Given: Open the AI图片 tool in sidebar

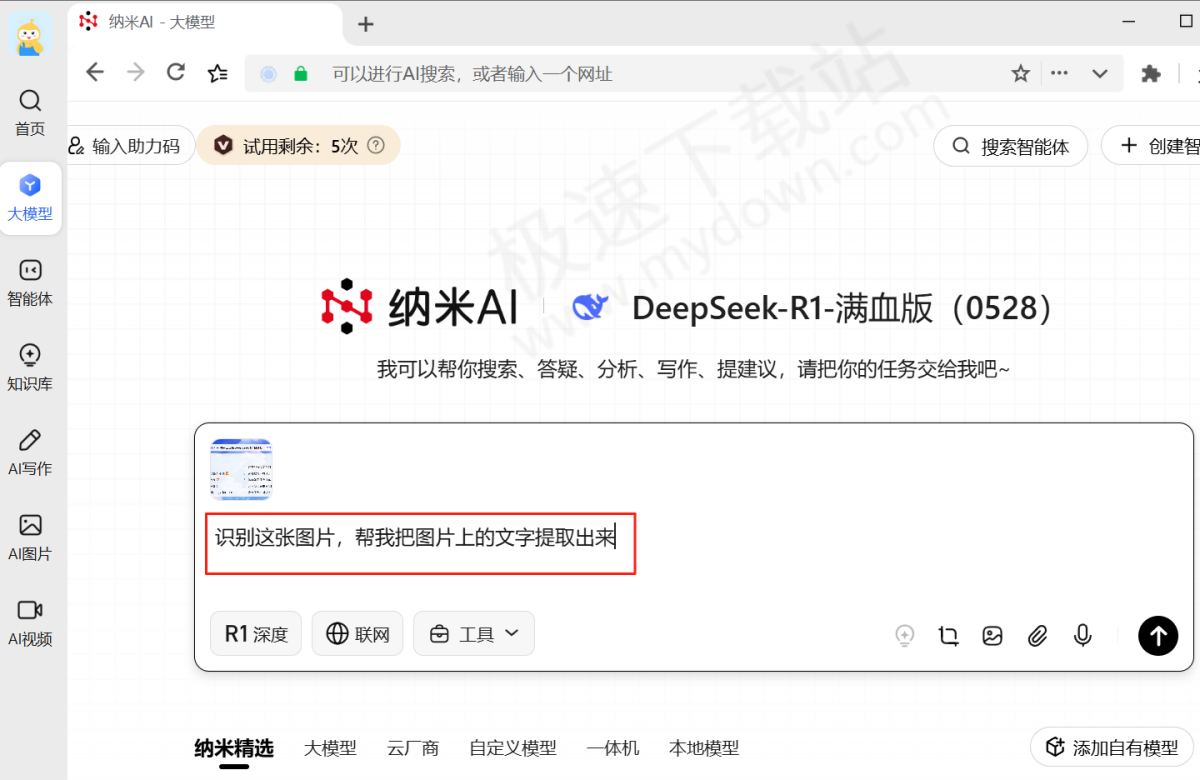Looking at the screenshot, I should (30, 536).
